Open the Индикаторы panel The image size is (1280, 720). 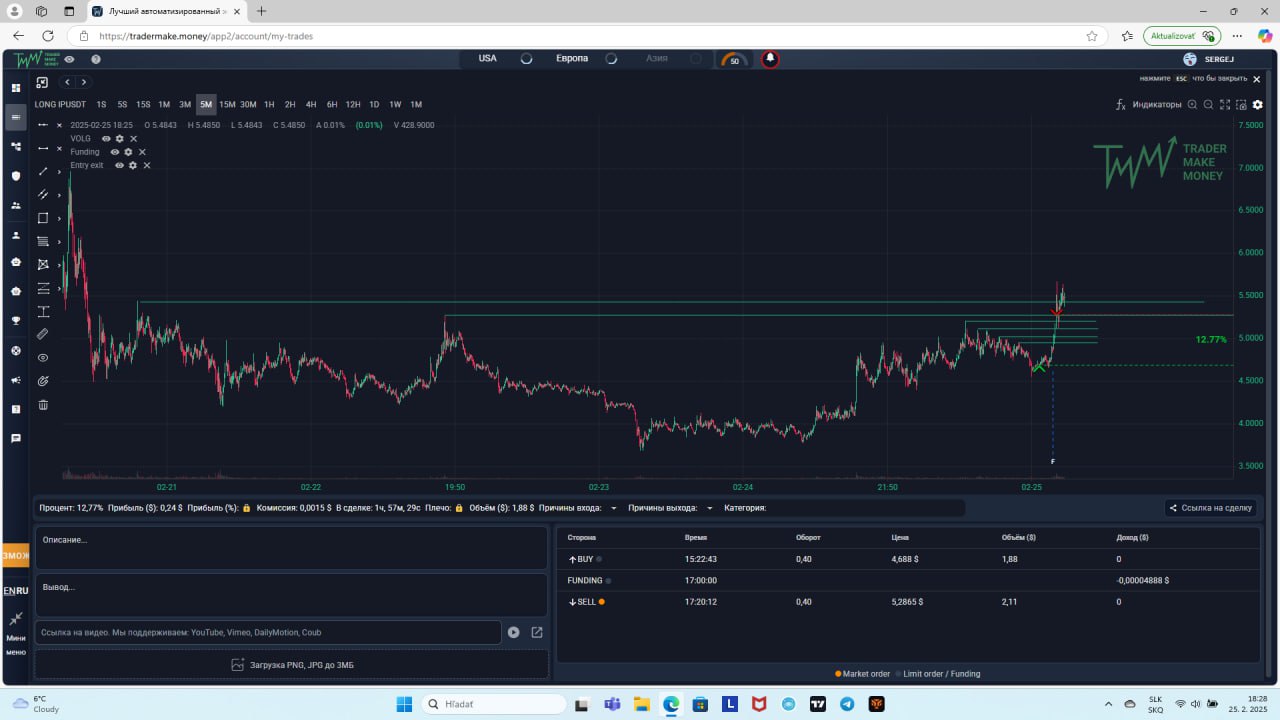coord(1149,104)
